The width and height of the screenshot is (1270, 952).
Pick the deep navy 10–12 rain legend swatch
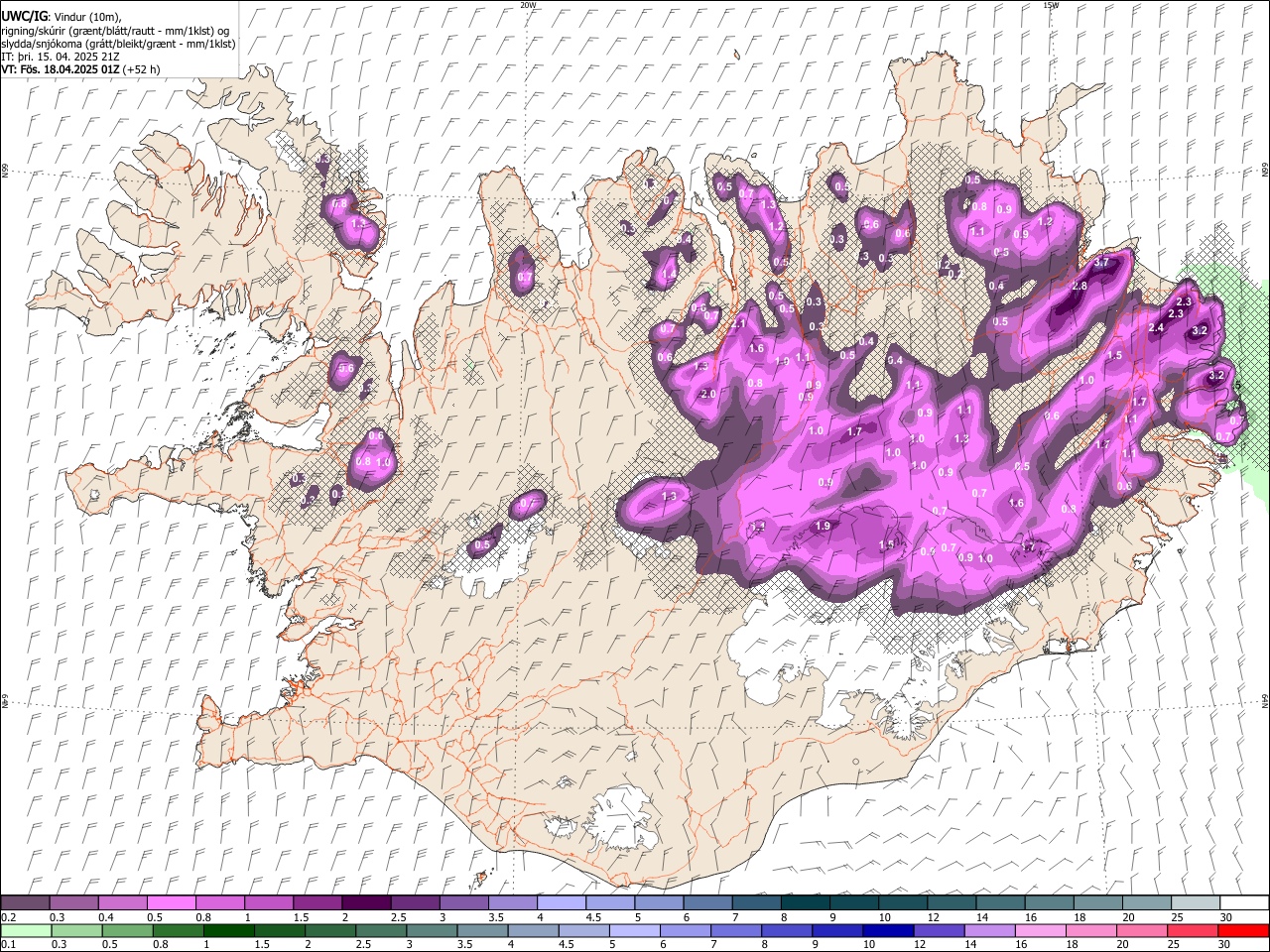point(888,930)
